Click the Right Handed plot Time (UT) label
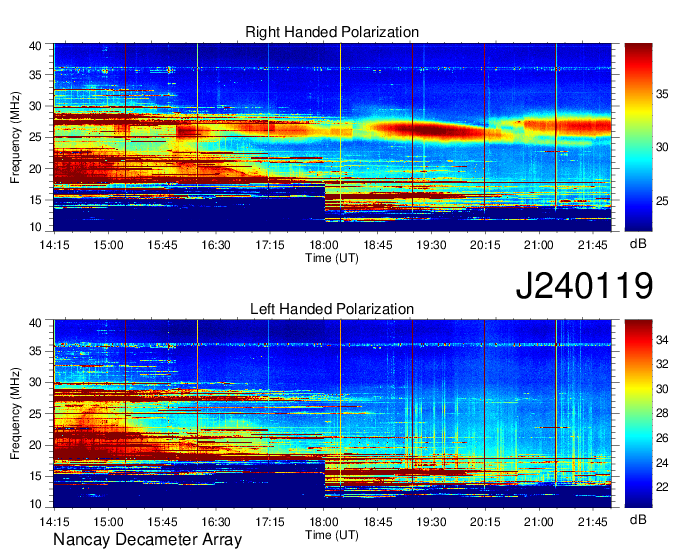The width and height of the screenshot is (680, 552). (332, 258)
